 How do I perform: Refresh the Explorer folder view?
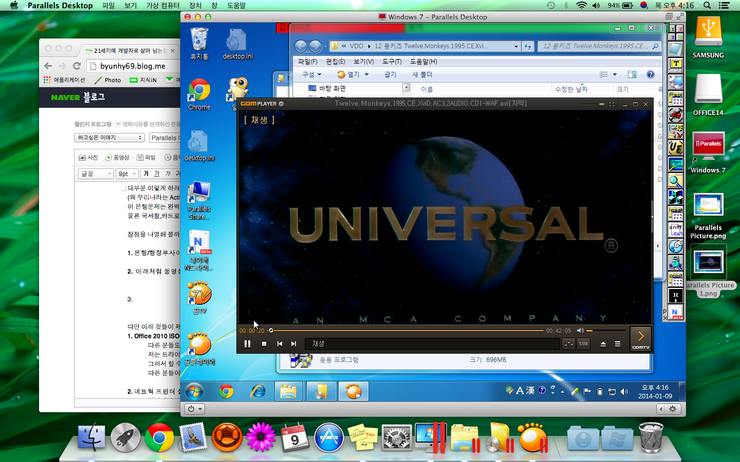[x=528, y=46]
